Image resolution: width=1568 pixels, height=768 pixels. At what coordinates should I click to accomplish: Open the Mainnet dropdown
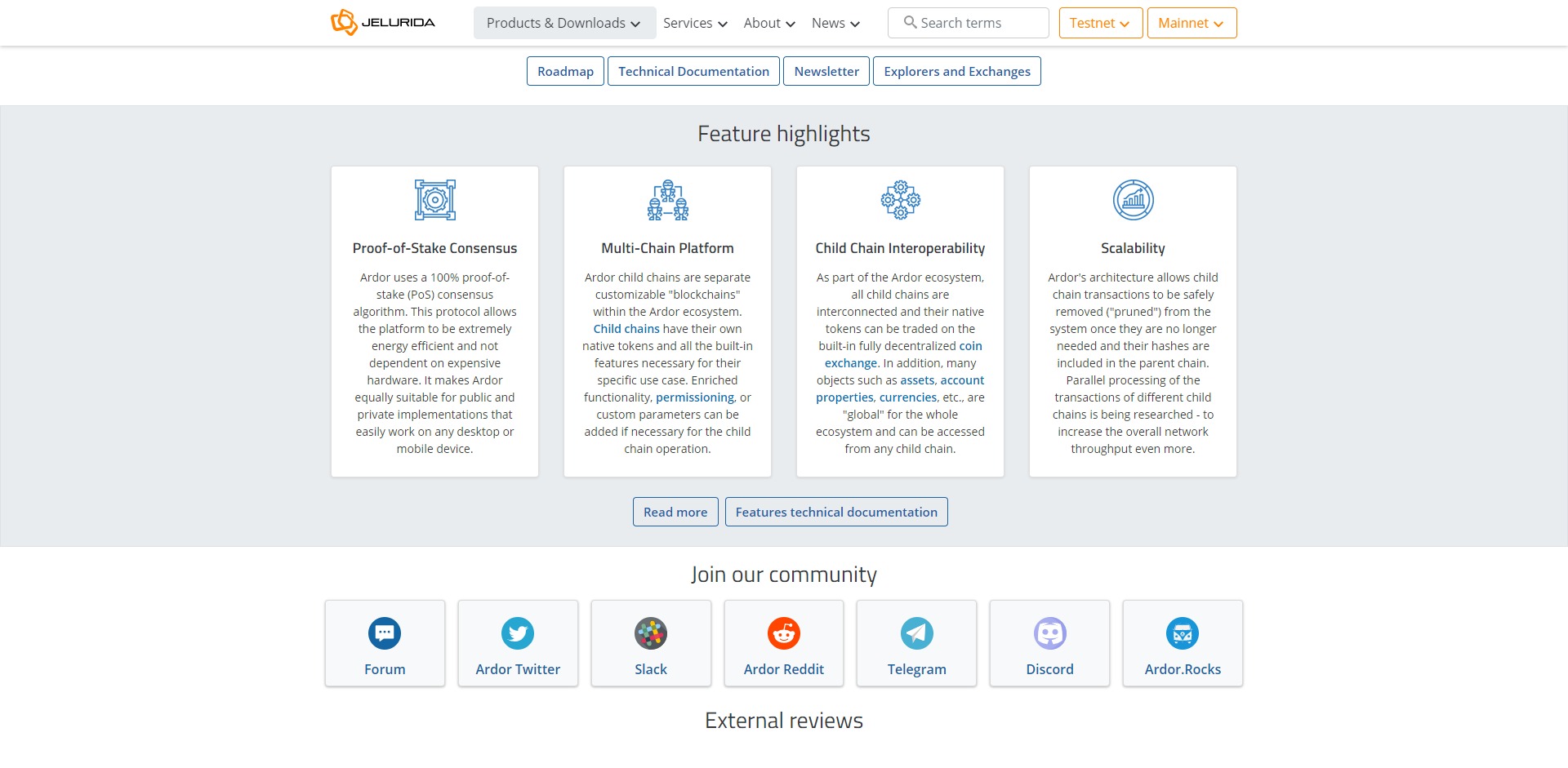pos(1192,23)
